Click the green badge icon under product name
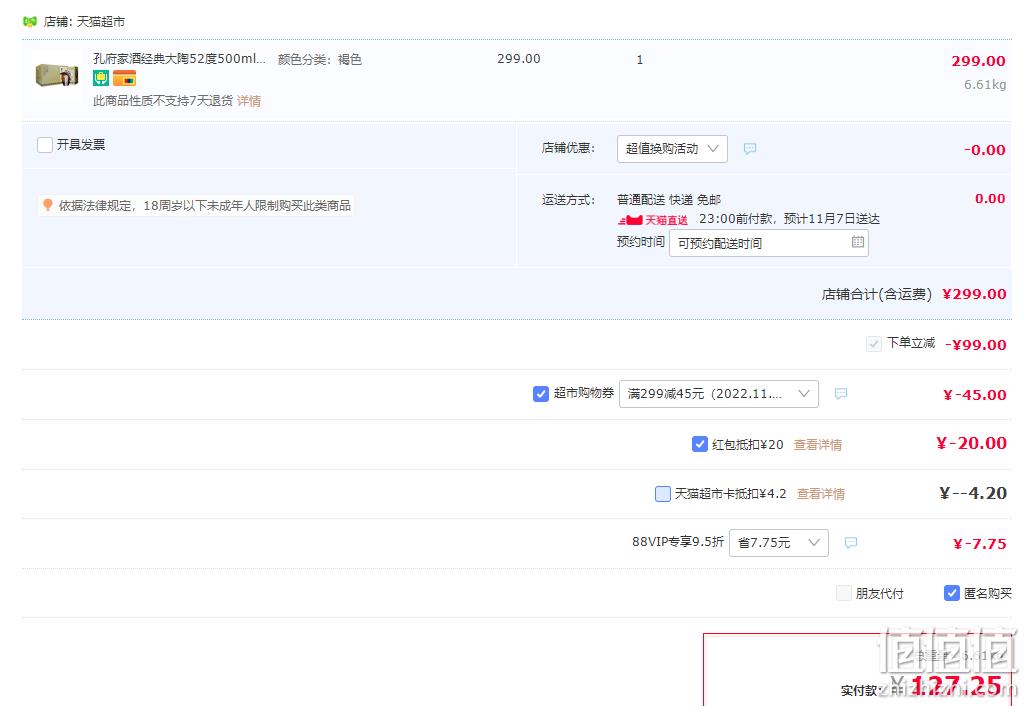The image size is (1027, 706). coord(101,79)
